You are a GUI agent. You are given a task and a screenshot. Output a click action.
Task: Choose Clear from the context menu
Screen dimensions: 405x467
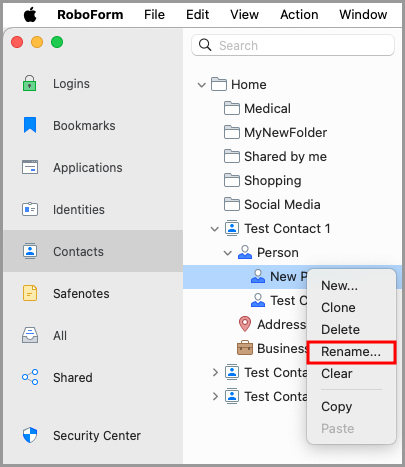point(351,373)
